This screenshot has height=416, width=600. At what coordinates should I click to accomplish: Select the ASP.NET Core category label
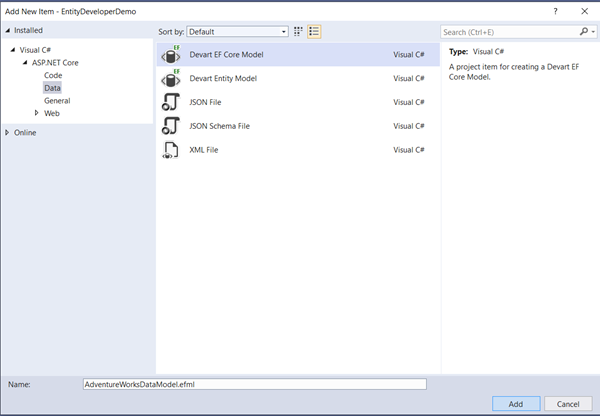tap(55, 63)
